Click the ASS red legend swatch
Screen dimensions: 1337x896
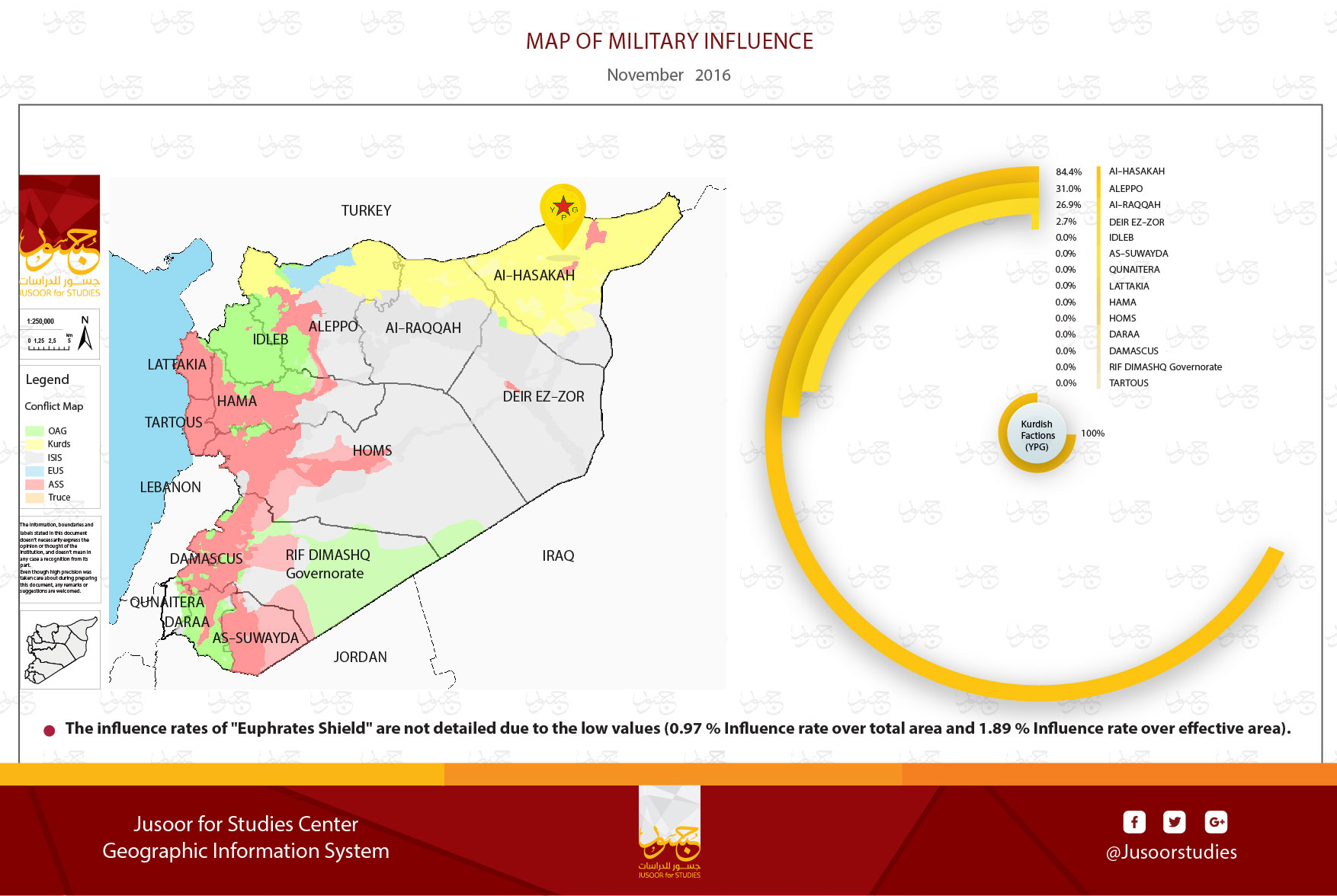[x=34, y=485]
